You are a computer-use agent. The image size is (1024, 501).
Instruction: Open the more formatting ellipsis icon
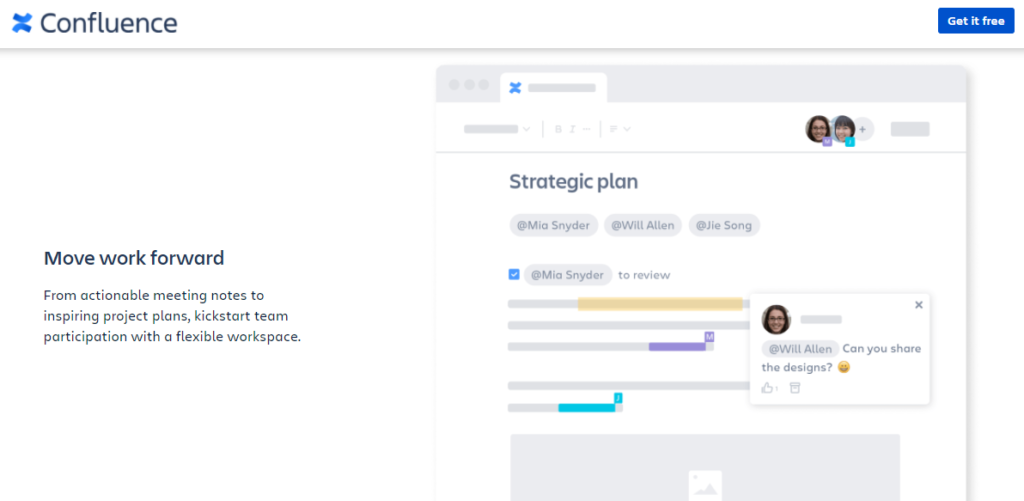pos(586,129)
